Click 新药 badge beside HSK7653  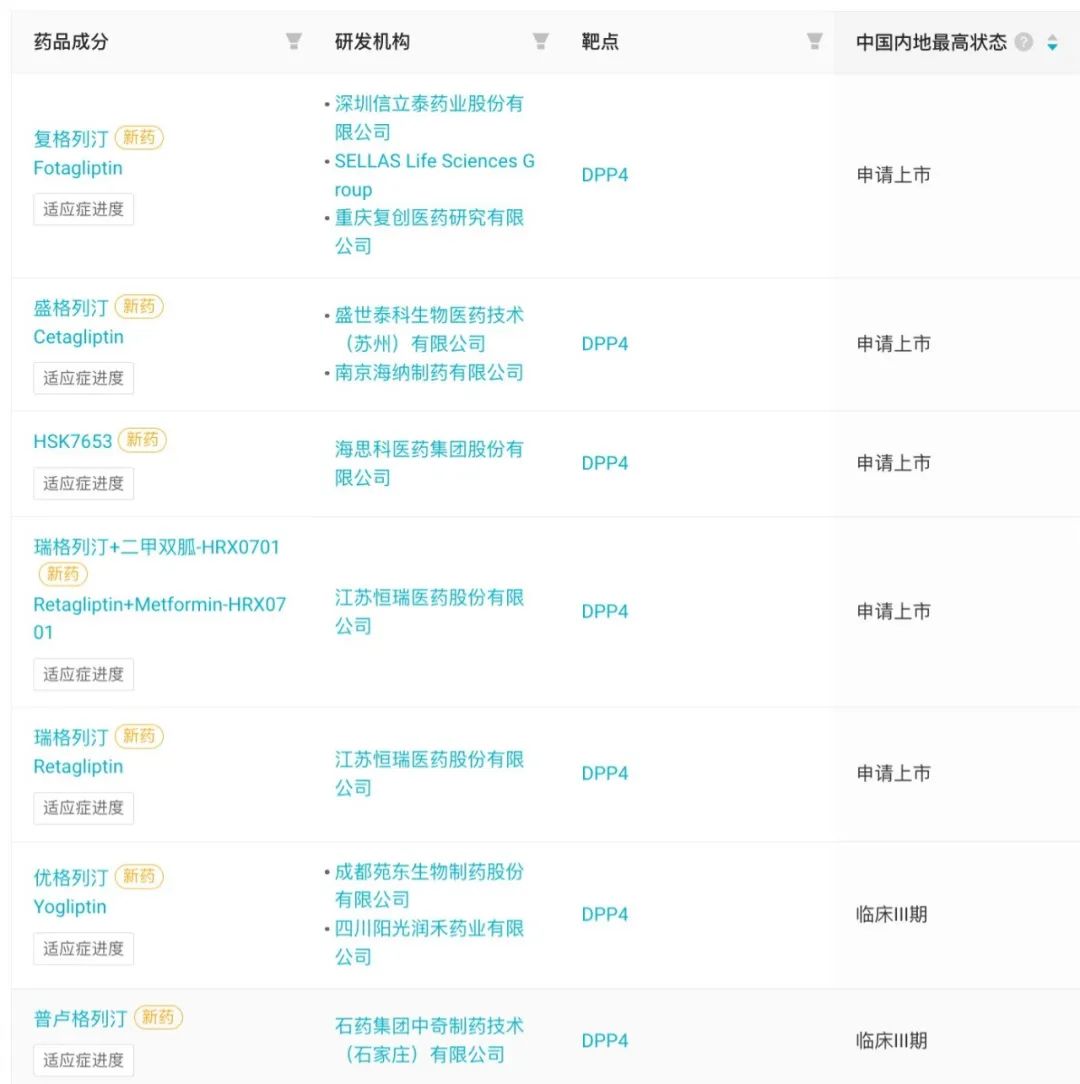(142, 440)
